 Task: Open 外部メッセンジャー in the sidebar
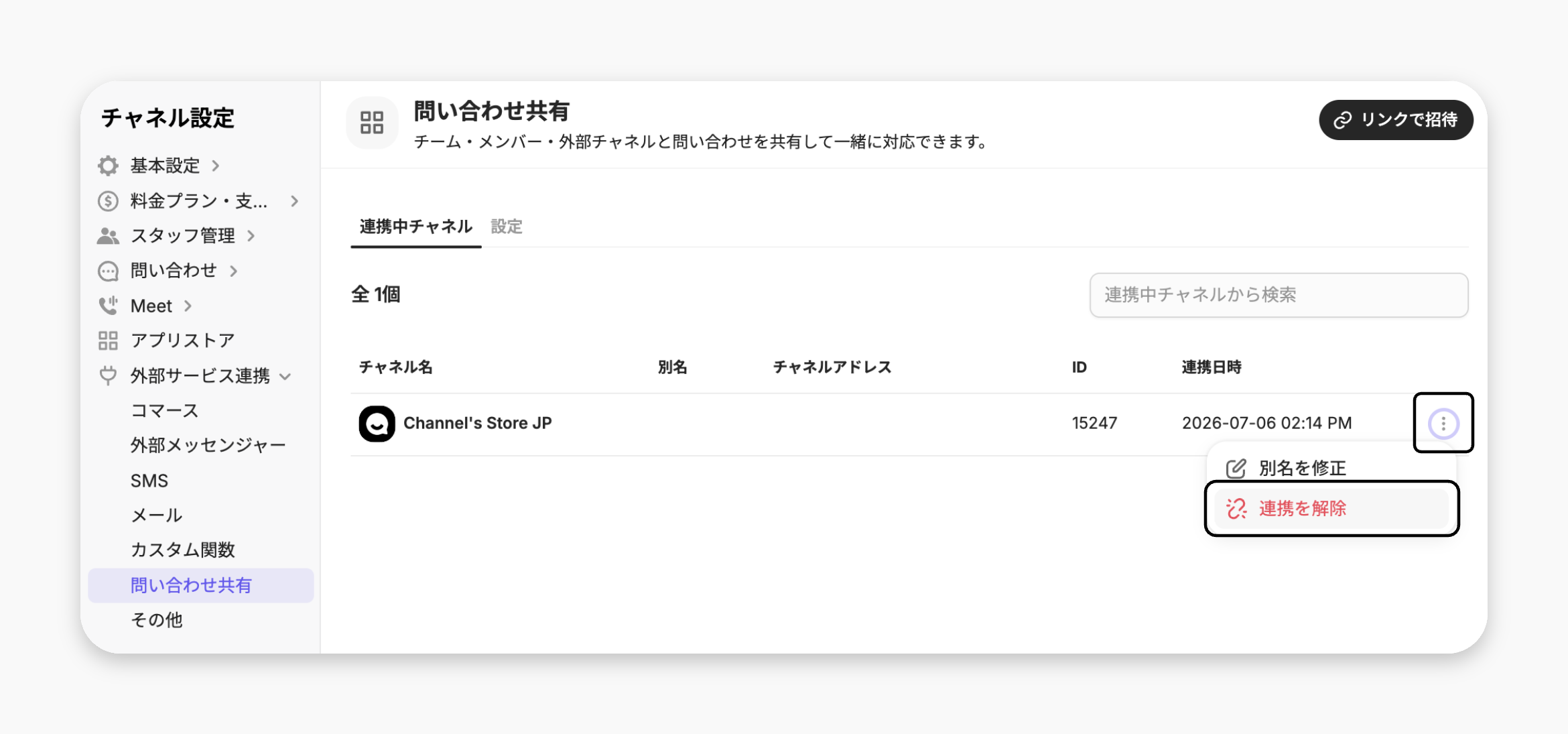(208, 445)
